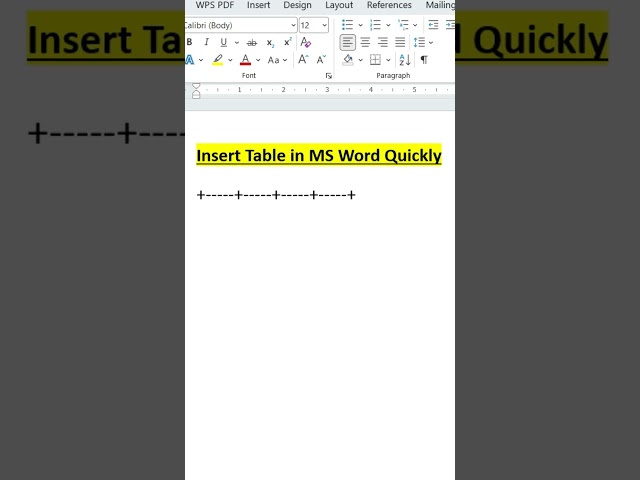
Task: Expand Bullets library dropdown
Action: pyautogui.click(x=360, y=25)
